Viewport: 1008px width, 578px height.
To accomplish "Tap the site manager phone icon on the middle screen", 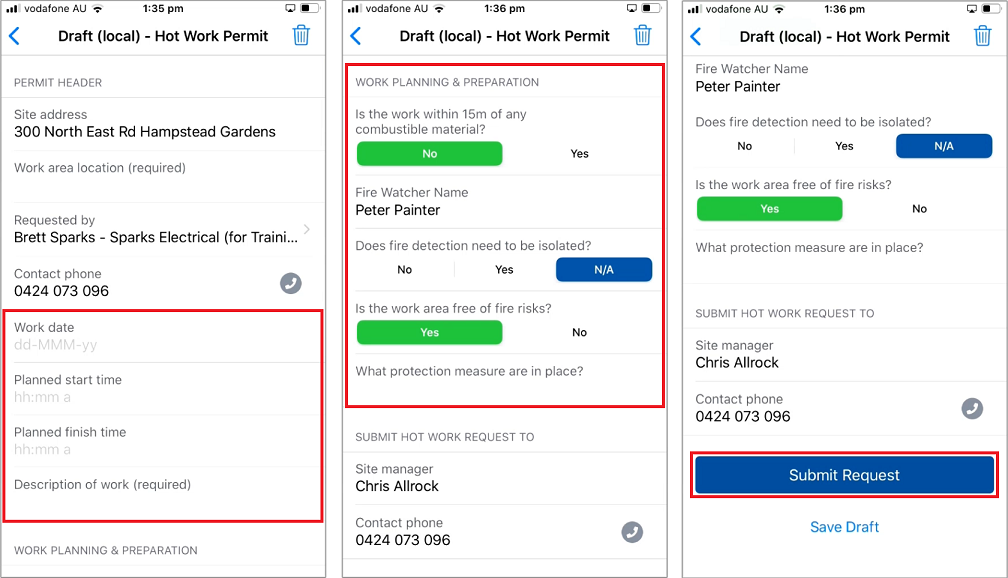I will pos(632,532).
